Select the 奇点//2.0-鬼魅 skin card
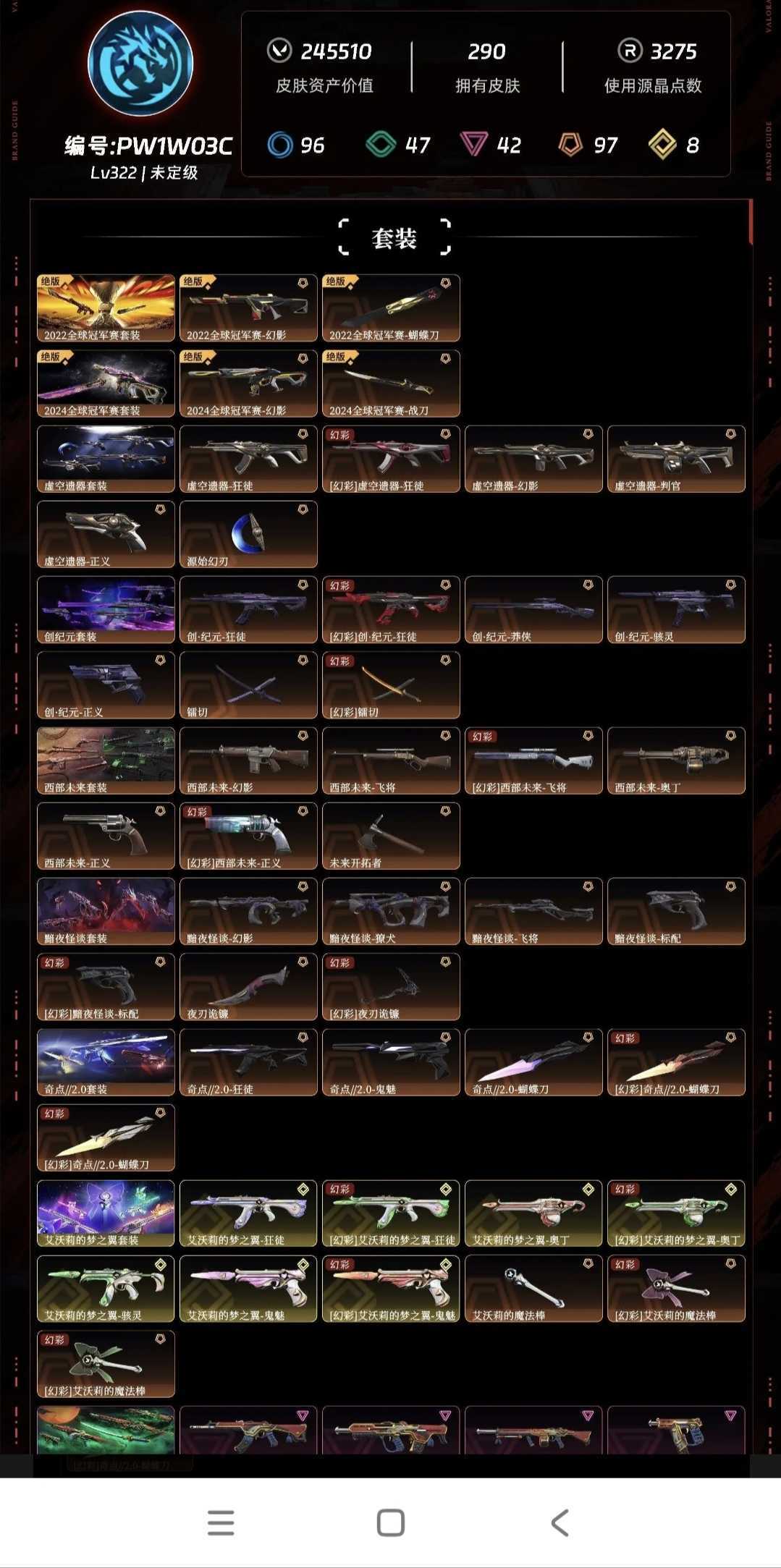The image size is (781, 1568). point(391,1062)
